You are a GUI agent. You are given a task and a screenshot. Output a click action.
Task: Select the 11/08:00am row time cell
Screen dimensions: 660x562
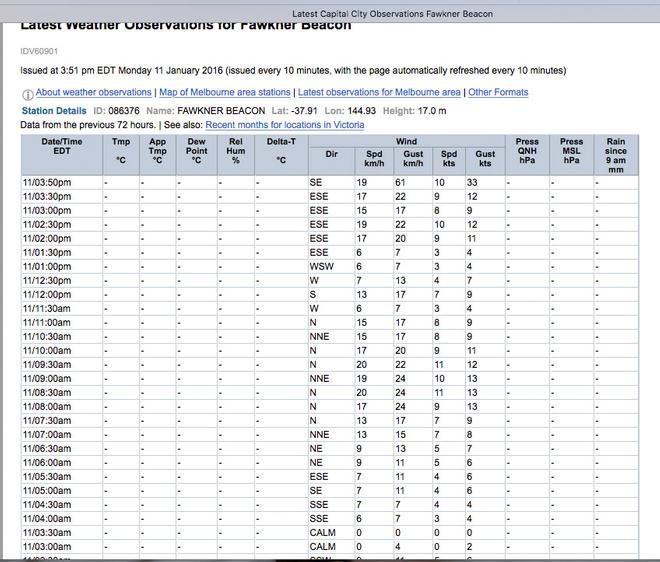[61, 407]
